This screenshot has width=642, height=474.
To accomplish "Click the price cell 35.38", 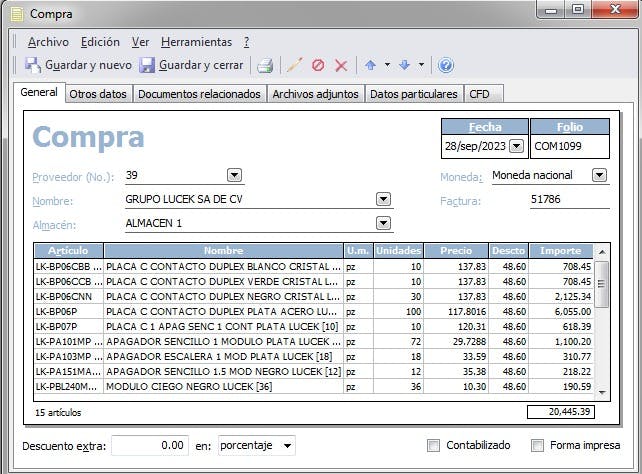I will [456, 371].
